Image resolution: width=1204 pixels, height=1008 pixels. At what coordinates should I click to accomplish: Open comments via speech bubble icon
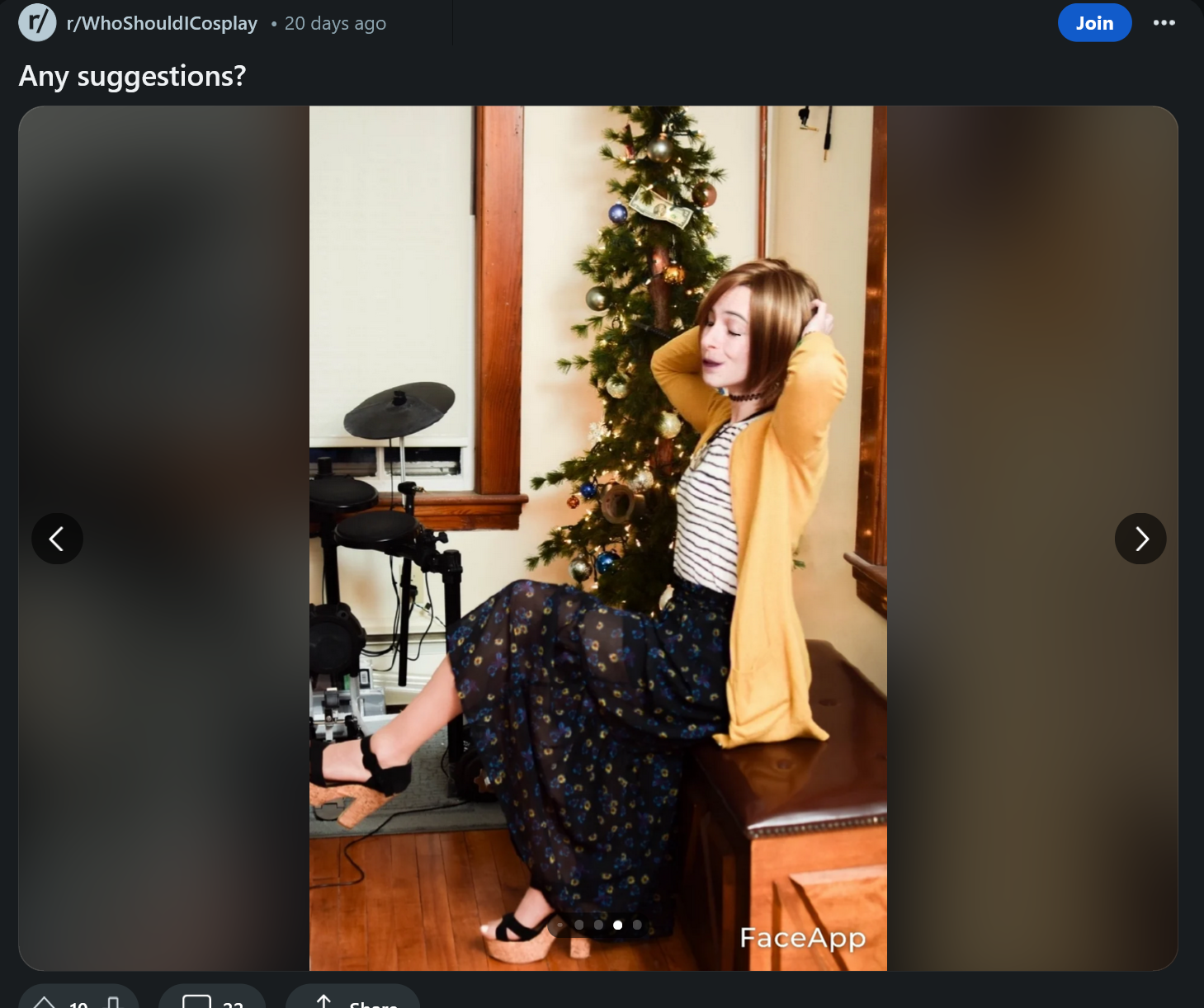pyautogui.click(x=196, y=1001)
